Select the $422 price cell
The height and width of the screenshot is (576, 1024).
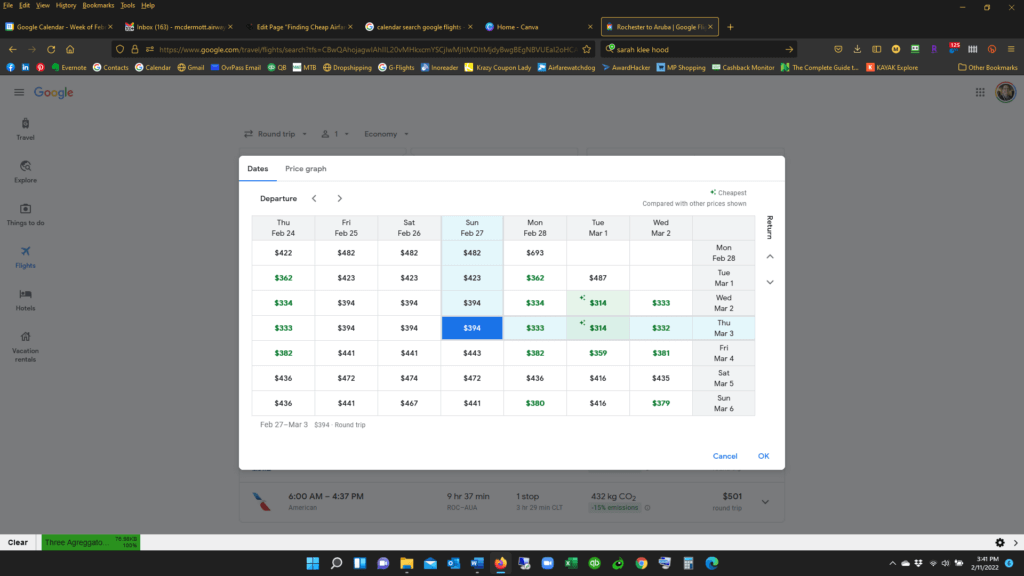(x=283, y=253)
